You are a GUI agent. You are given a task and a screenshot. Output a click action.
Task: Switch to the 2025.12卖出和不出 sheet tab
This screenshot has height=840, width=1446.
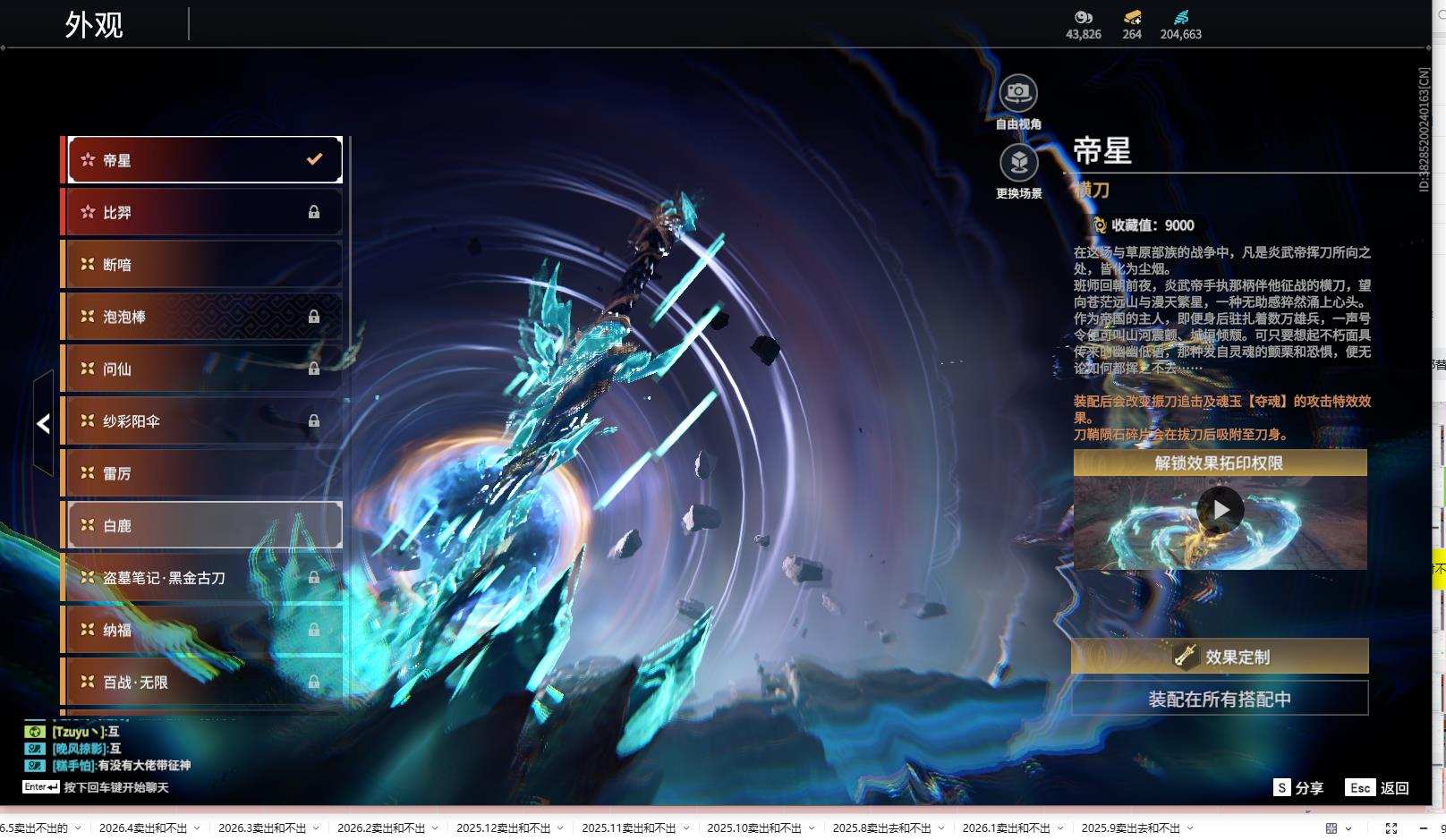pos(504,828)
